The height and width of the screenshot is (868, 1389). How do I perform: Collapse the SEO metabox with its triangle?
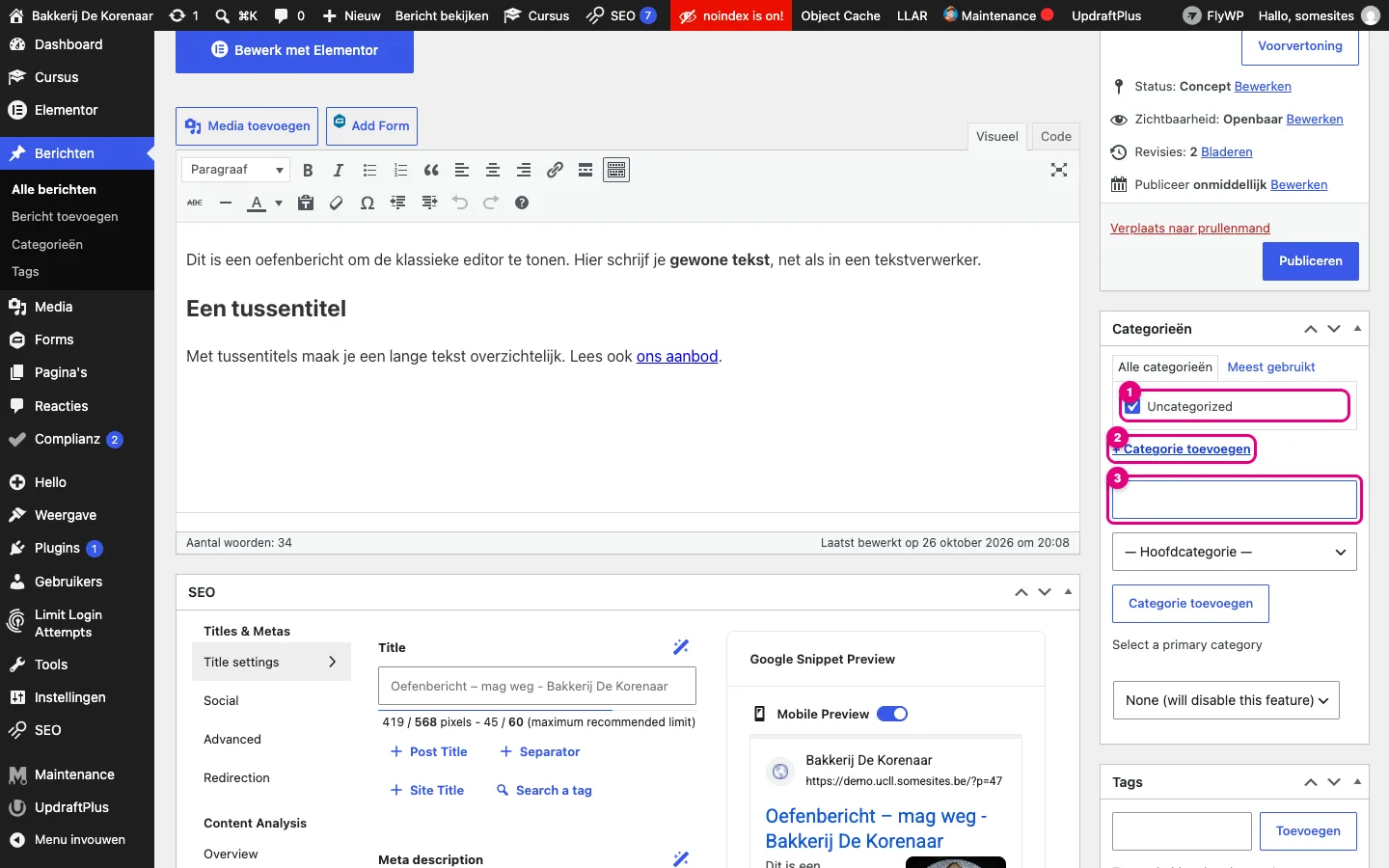click(1068, 592)
